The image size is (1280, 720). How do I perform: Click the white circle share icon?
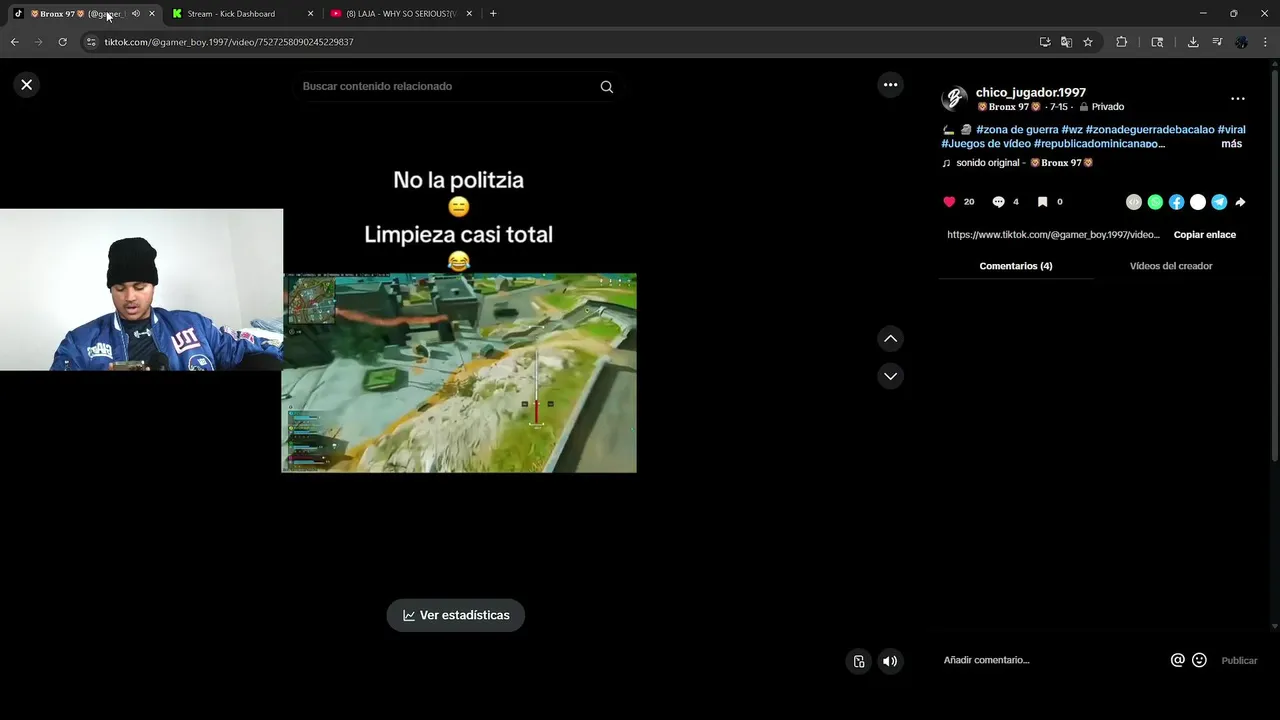(x=1198, y=202)
